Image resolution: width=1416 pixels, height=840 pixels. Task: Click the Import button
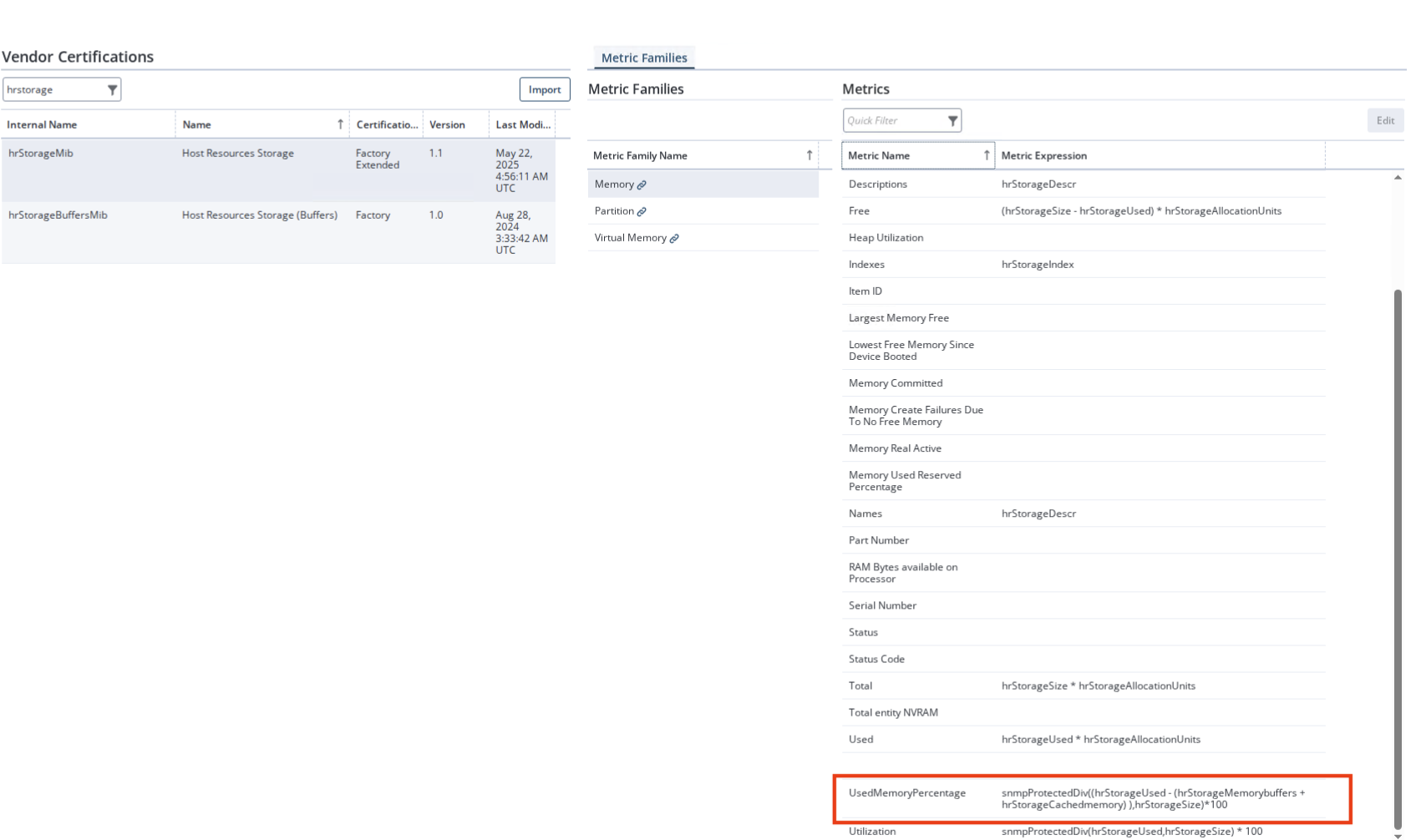(x=544, y=89)
